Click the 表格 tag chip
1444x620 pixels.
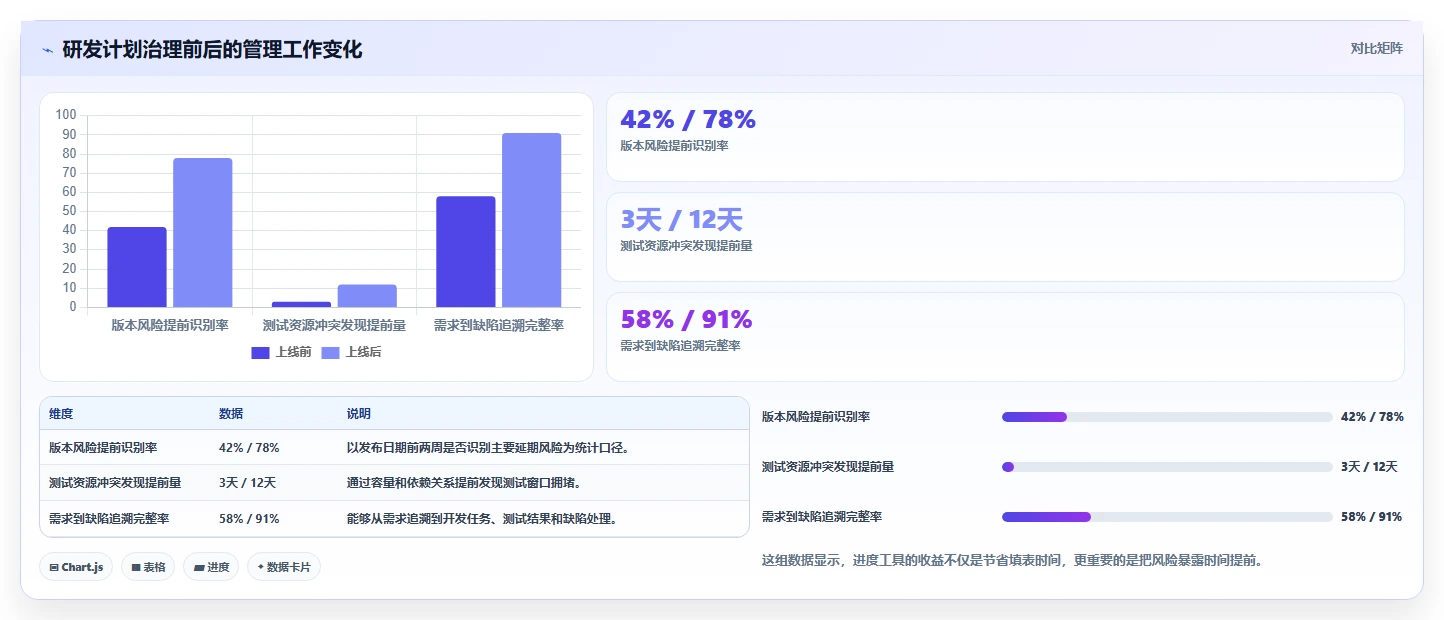click(148, 567)
